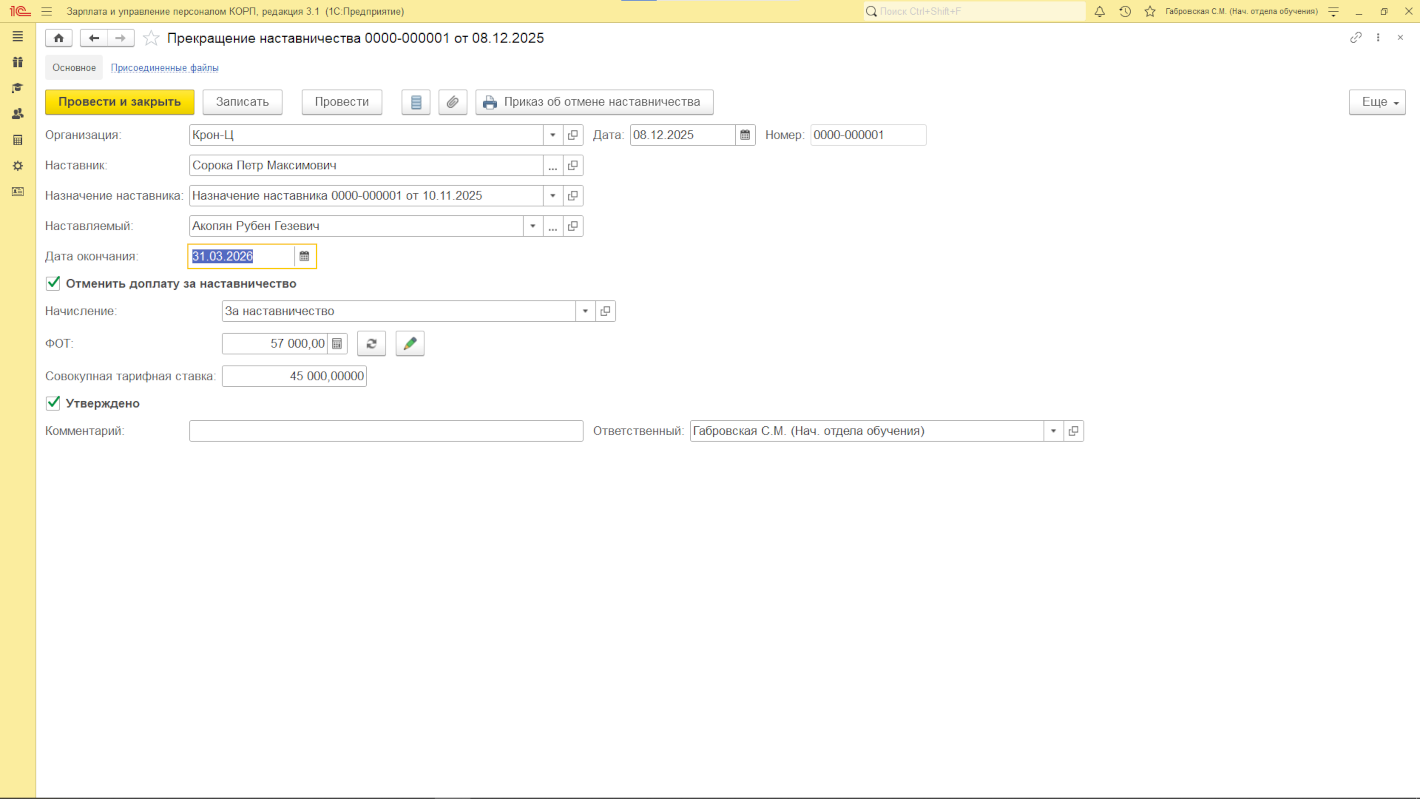Switch to Присоединенные файлы tab
This screenshot has height=799, width=1420.
tap(164, 68)
